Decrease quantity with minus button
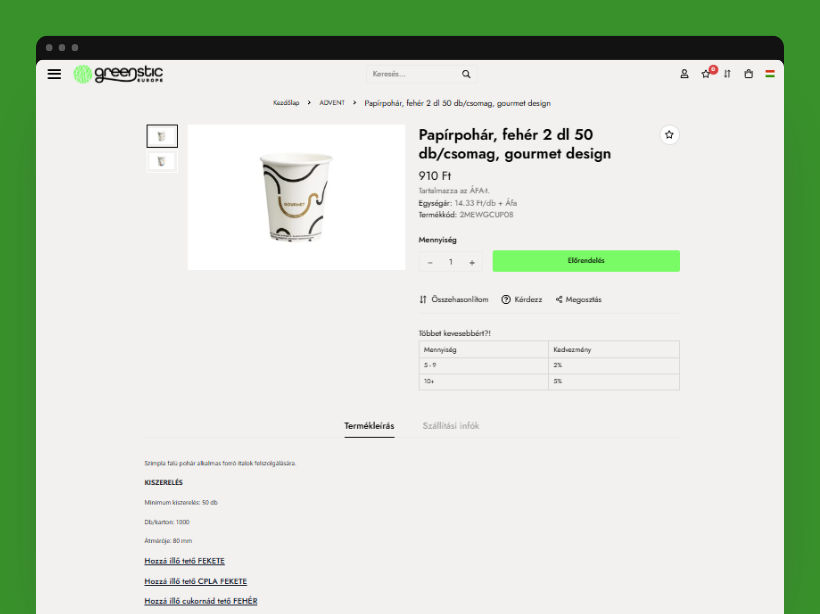The height and width of the screenshot is (614, 820). pos(430,262)
